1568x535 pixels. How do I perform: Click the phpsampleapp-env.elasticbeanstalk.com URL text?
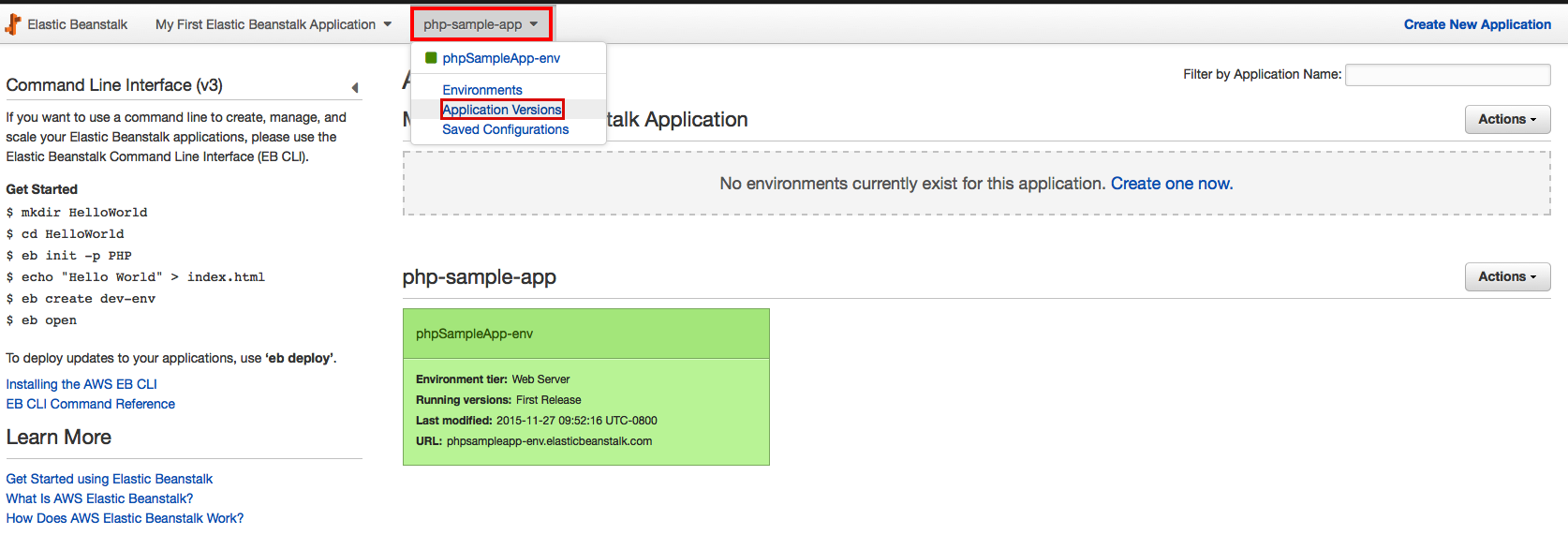[x=549, y=441]
